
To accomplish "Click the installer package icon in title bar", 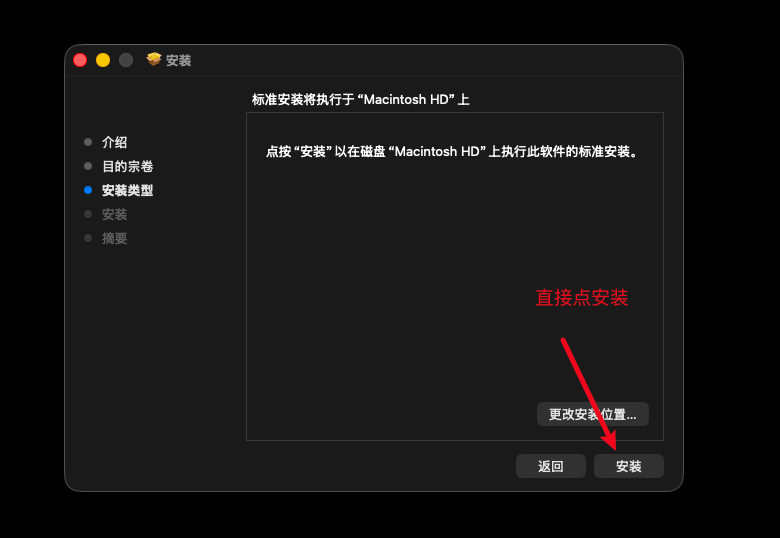I will [x=154, y=60].
